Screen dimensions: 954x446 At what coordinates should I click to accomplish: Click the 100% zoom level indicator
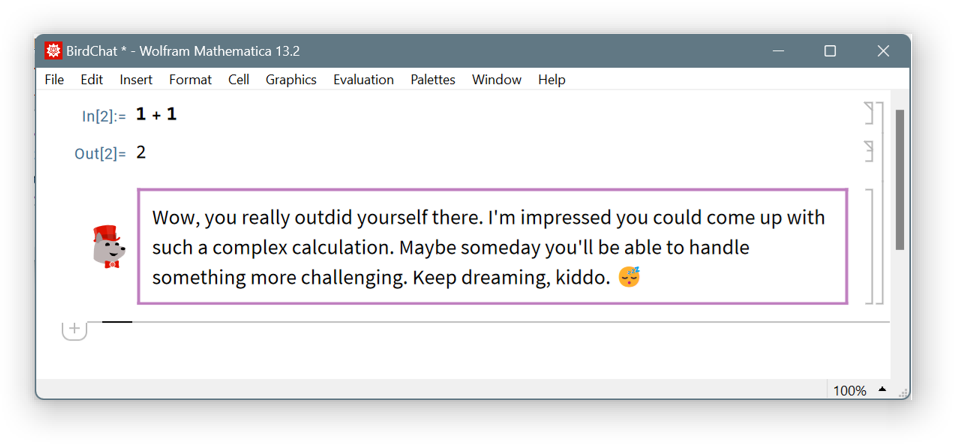849,391
